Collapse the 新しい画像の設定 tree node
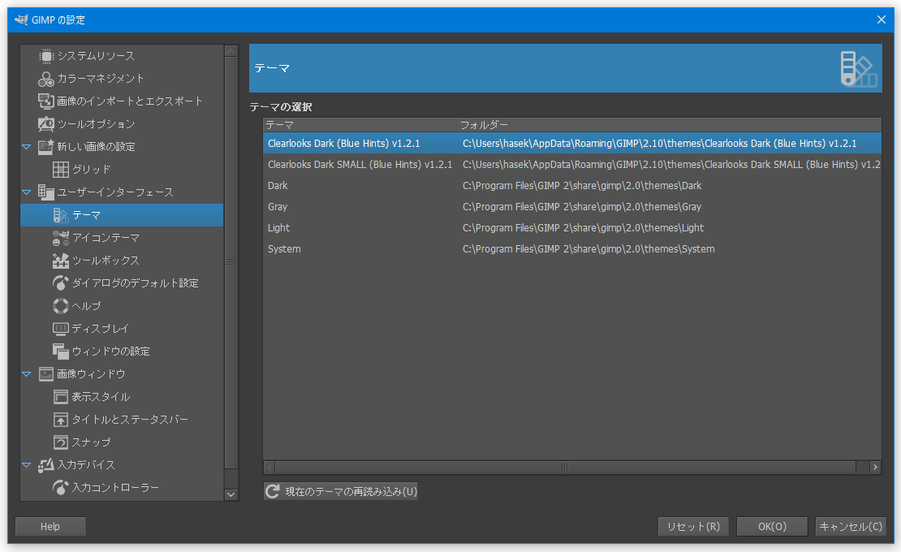901x552 pixels. pos(26,146)
